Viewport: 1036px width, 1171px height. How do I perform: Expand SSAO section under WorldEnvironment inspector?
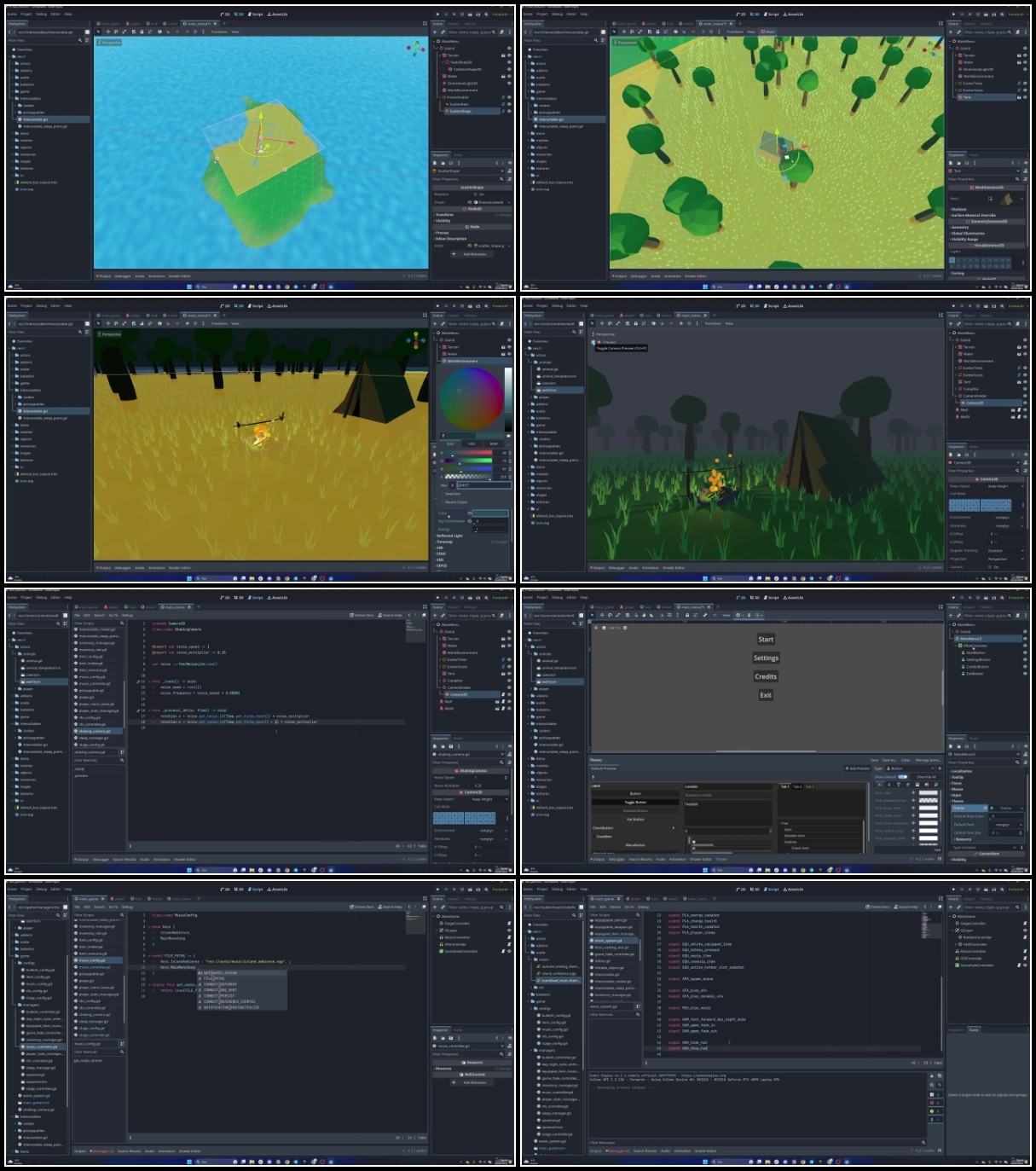[x=441, y=554]
